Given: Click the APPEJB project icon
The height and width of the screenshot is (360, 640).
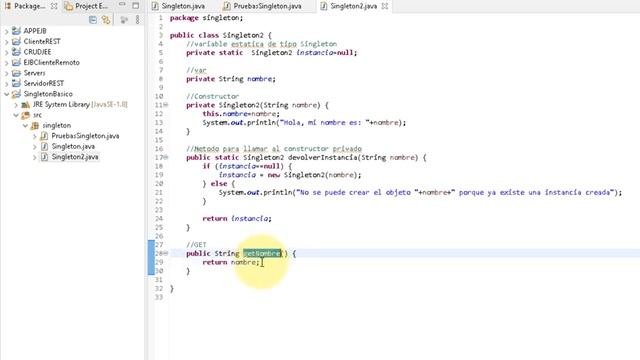Looking at the screenshot, I should pyautogui.click(x=16, y=31).
